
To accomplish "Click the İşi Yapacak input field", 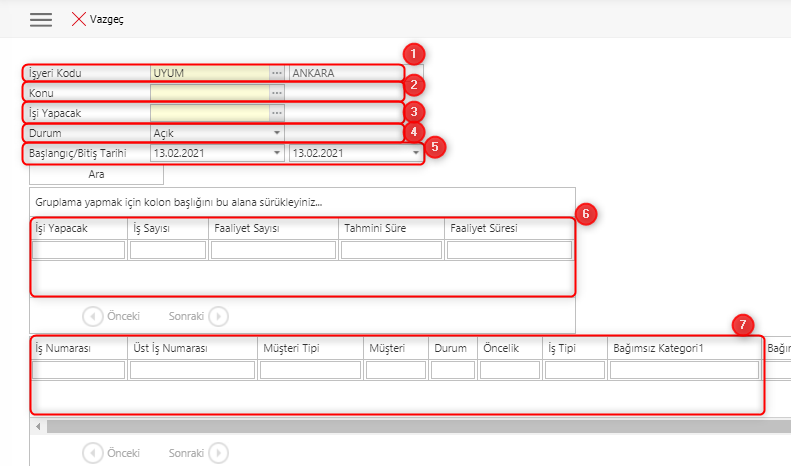I will [209, 113].
